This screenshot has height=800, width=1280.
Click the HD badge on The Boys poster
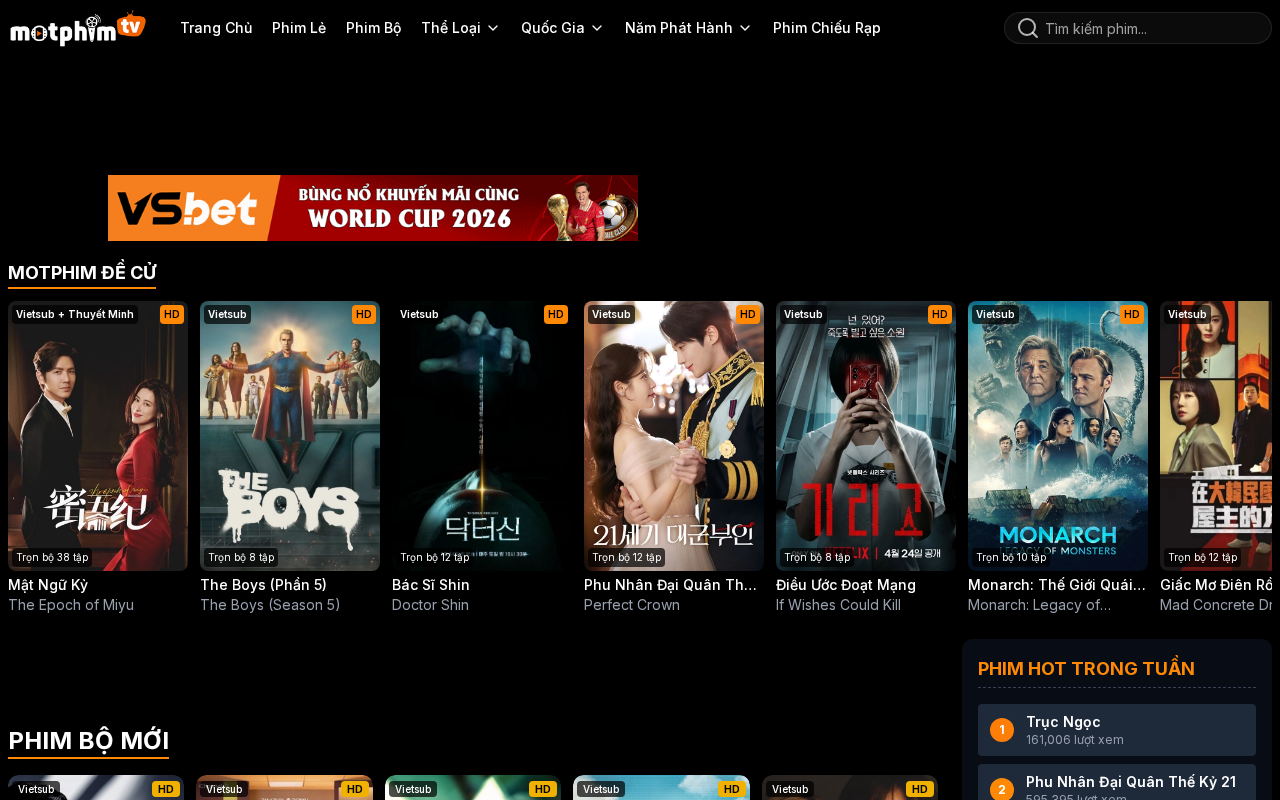[x=364, y=314]
